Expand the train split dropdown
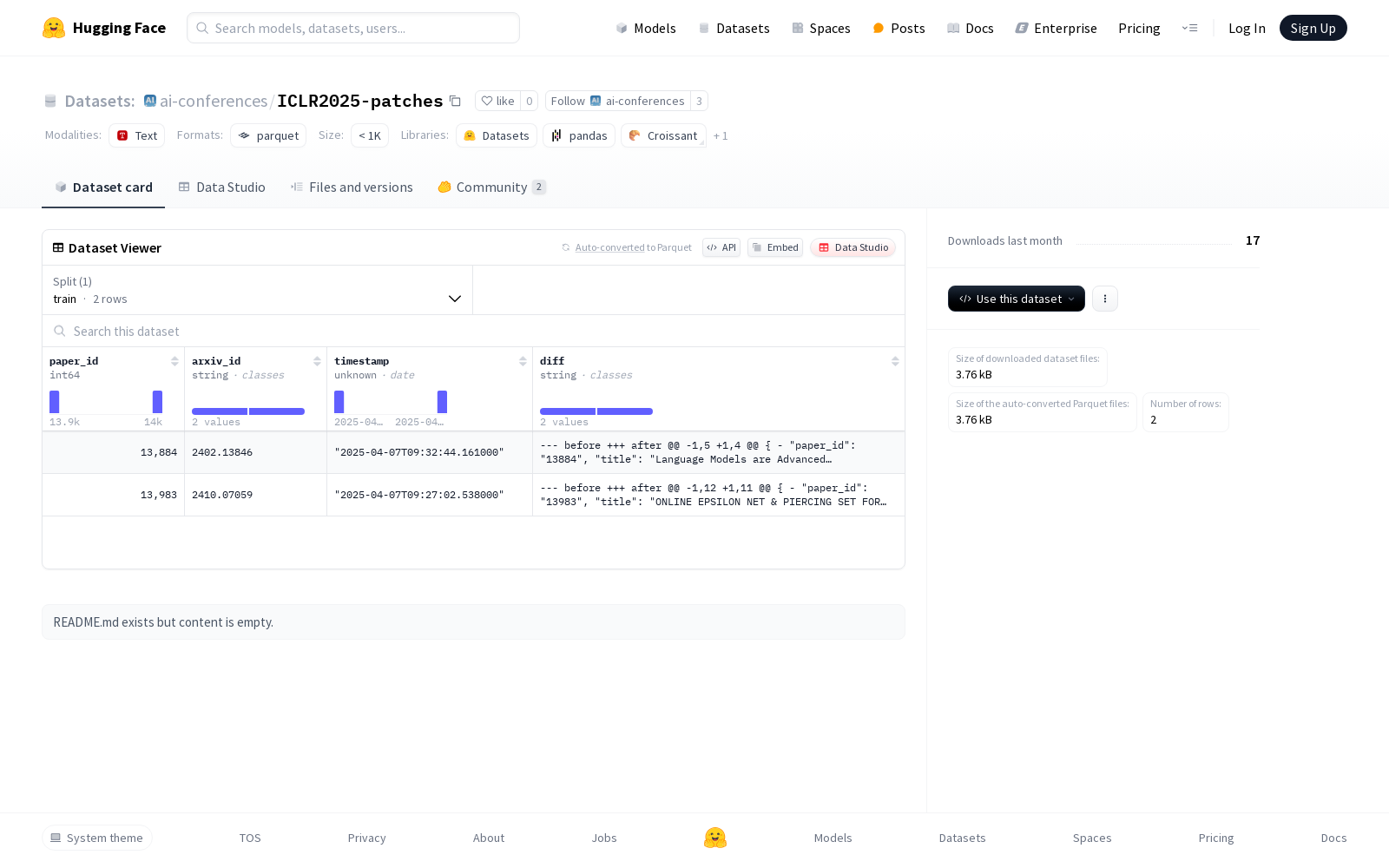 tap(257, 290)
